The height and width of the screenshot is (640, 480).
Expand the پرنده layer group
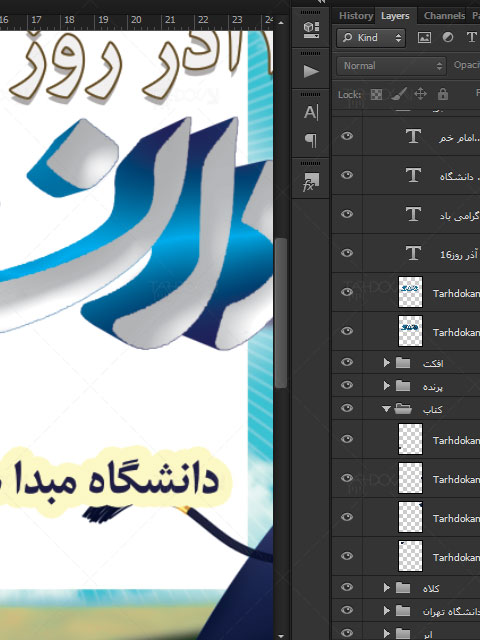(x=387, y=385)
